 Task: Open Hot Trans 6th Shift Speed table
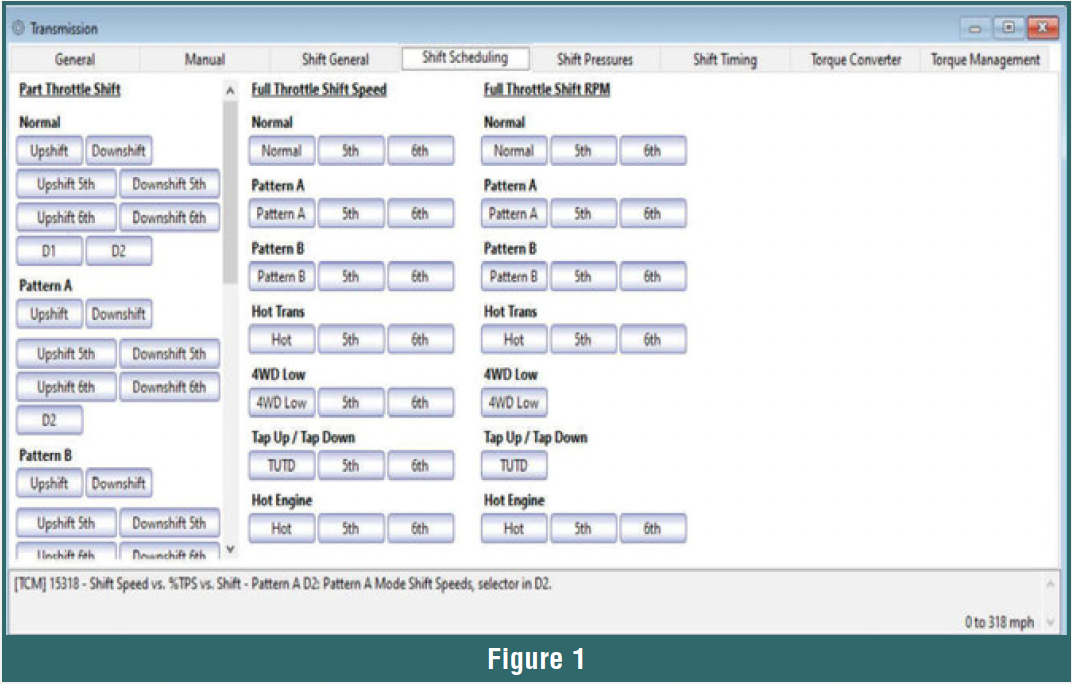tap(420, 339)
